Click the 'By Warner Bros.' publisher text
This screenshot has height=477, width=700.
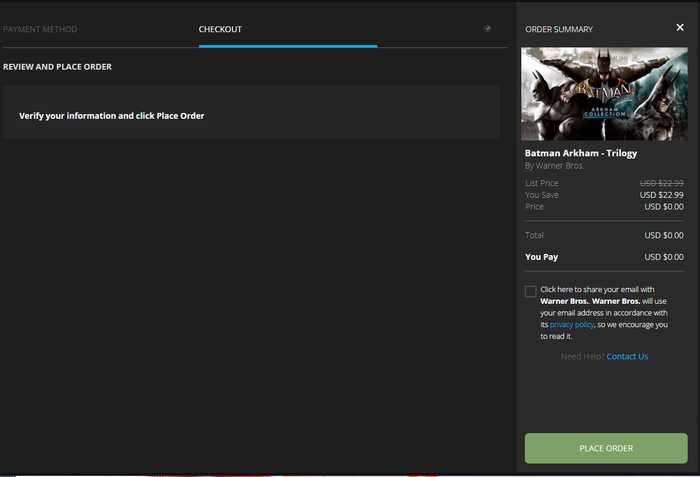(554, 166)
